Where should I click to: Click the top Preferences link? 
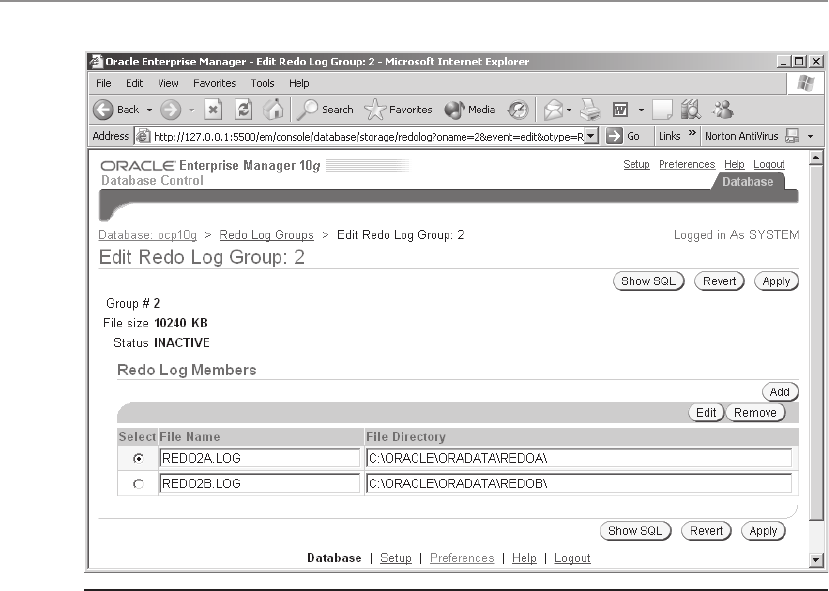click(687, 164)
